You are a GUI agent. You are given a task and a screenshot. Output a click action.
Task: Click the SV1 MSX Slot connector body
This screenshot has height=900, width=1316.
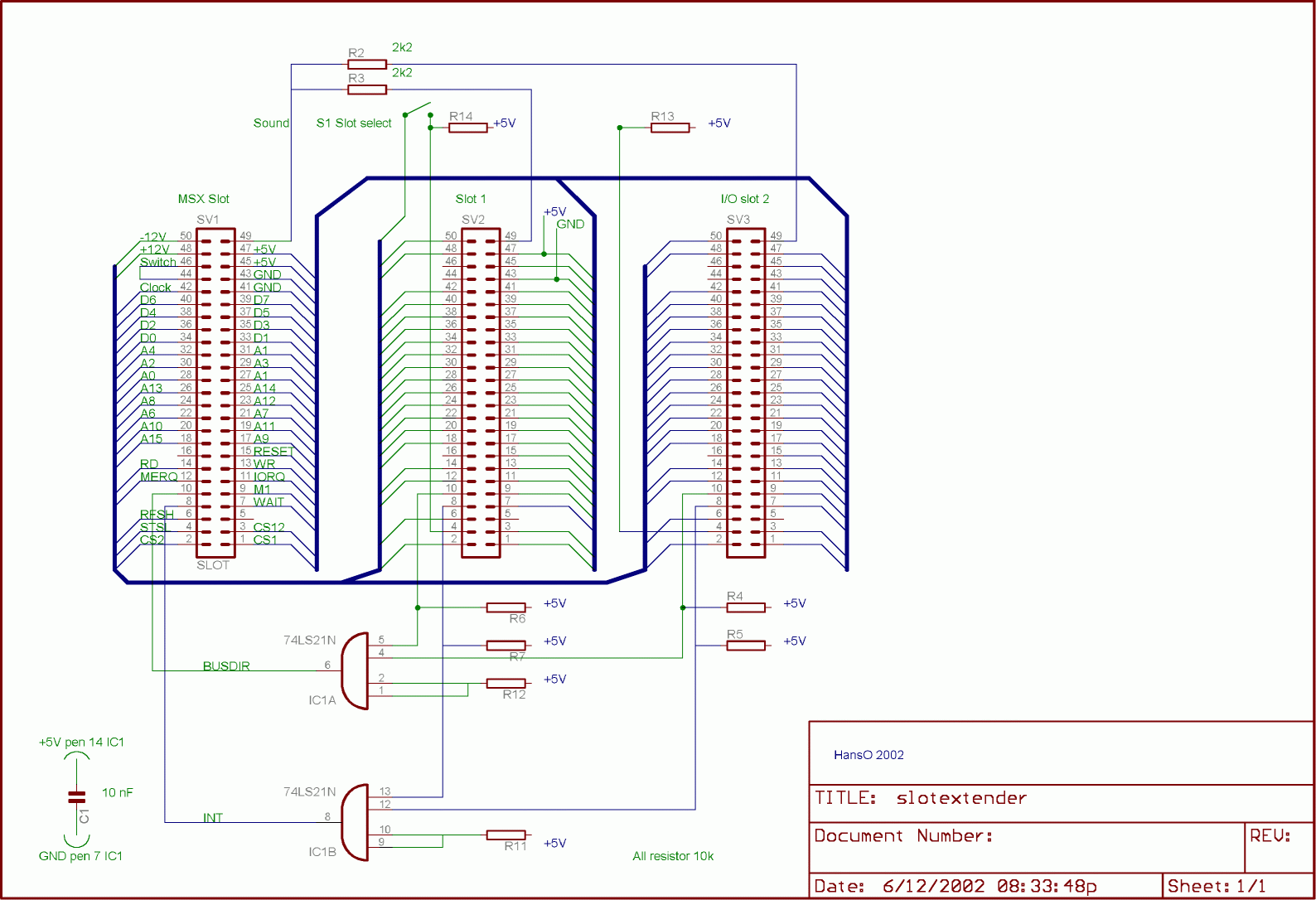[x=215, y=393]
